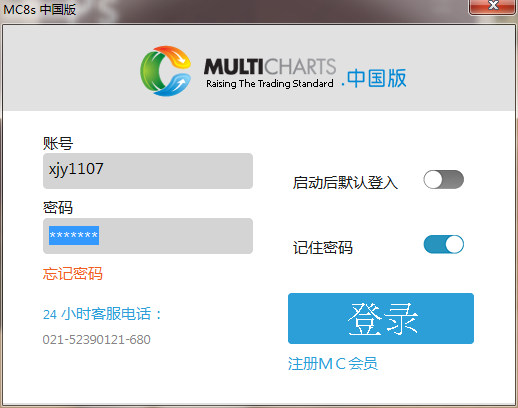This screenshot has width=518, height=408.
Task: Click the 账号 label above username
Action: tap(58, 143)
